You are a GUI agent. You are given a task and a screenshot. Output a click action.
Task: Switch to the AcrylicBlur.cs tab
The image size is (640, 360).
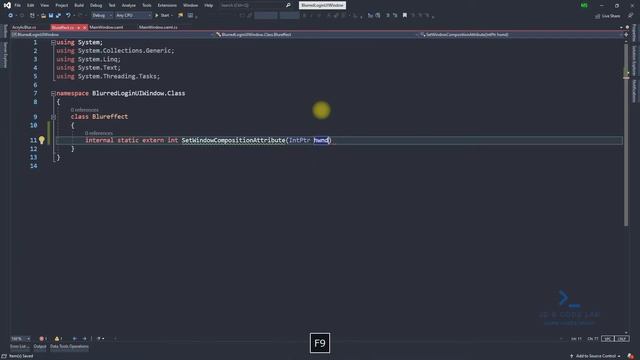tap(24, 27)
